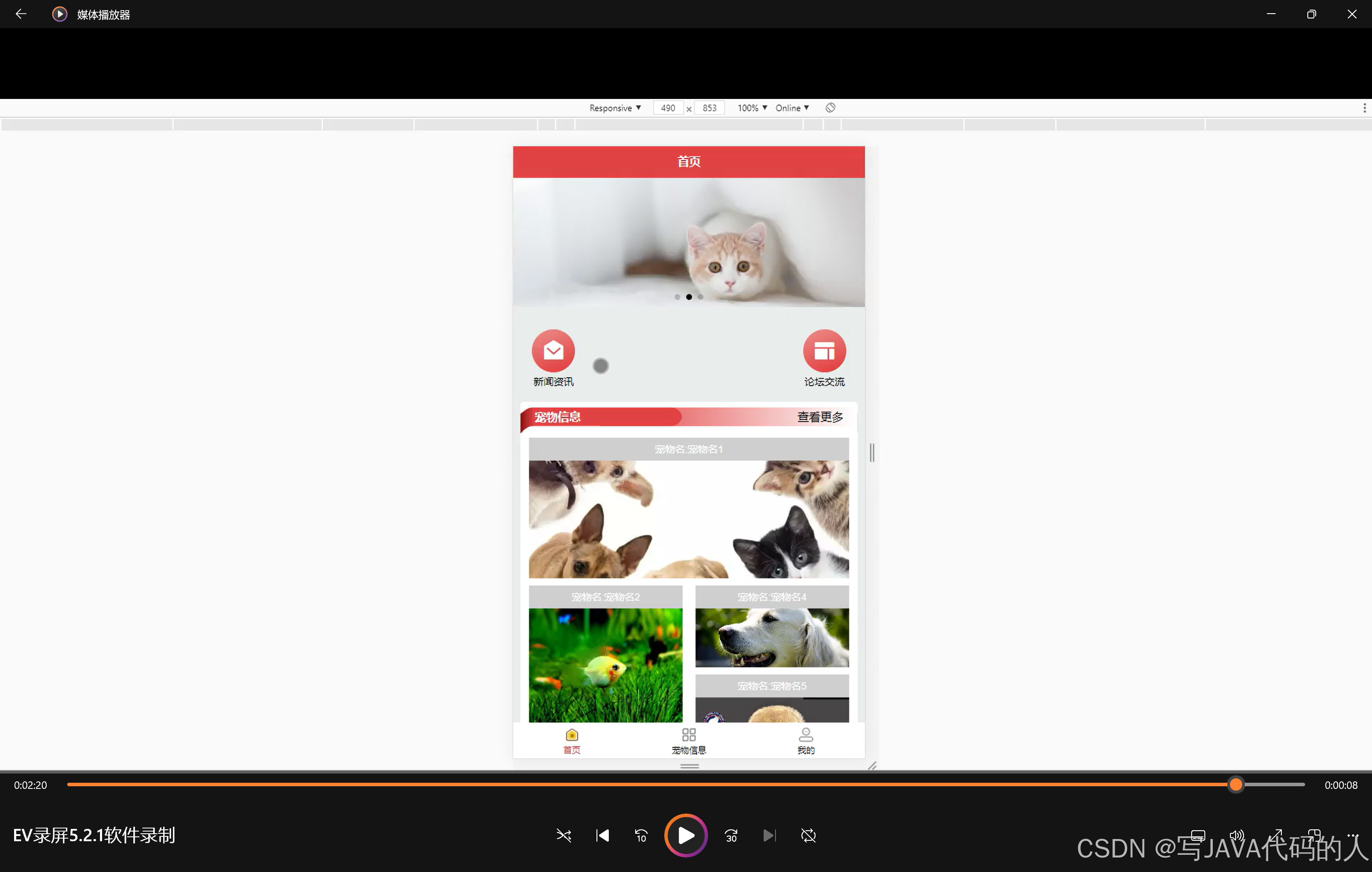Select the 宠物信息 tab in the bottom navigation

(688, 741)
